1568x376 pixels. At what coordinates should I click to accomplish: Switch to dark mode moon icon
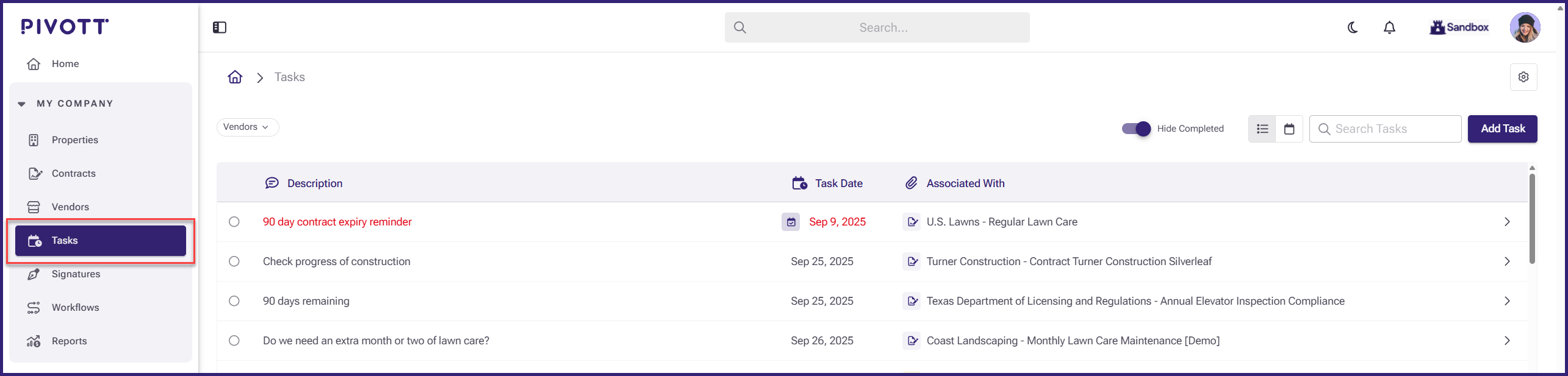pyautogui.click(x=1353, y=27)
